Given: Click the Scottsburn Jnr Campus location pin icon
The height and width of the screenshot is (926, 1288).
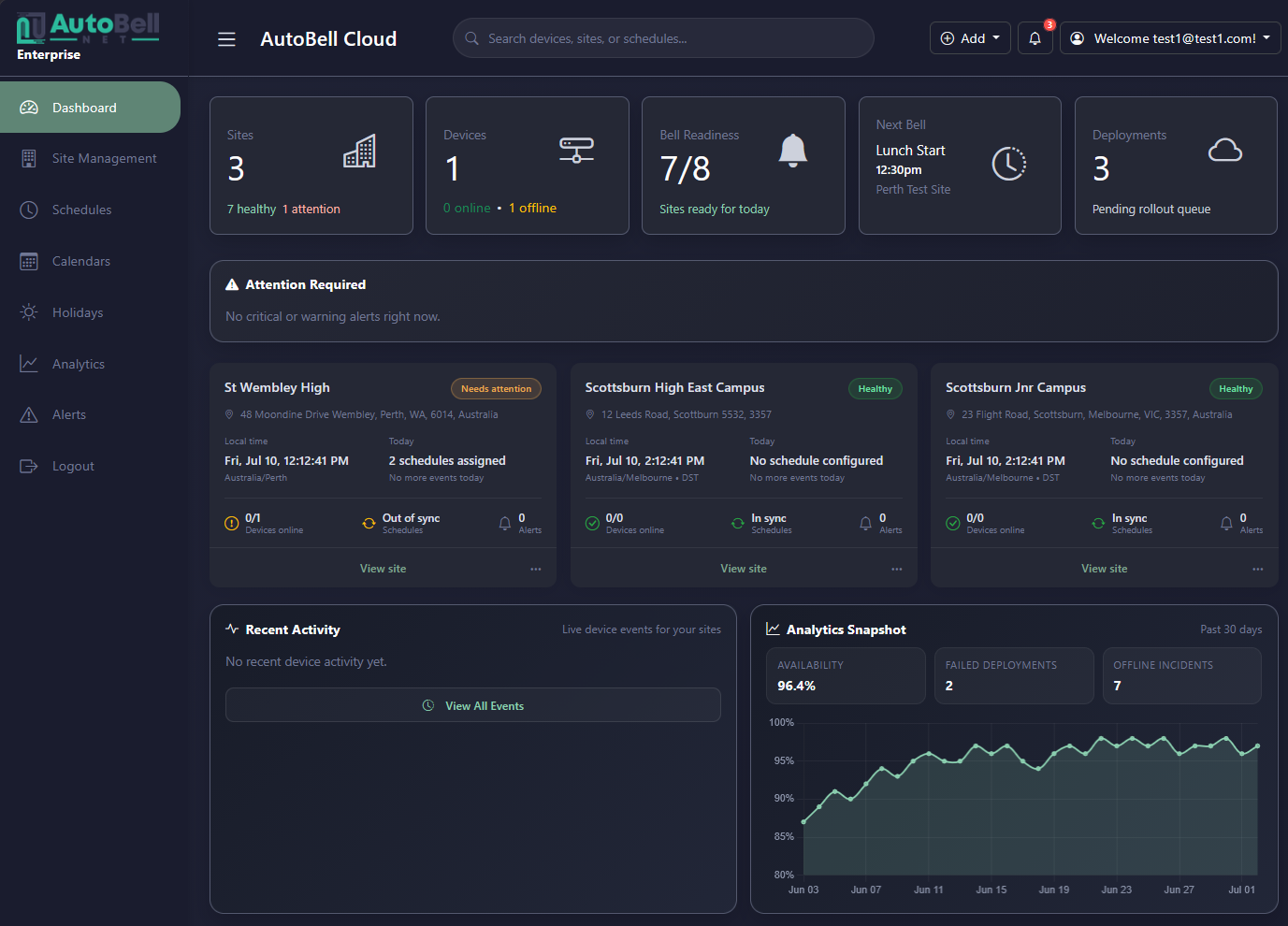Looking at the screenshot, I should click(950, 414).
